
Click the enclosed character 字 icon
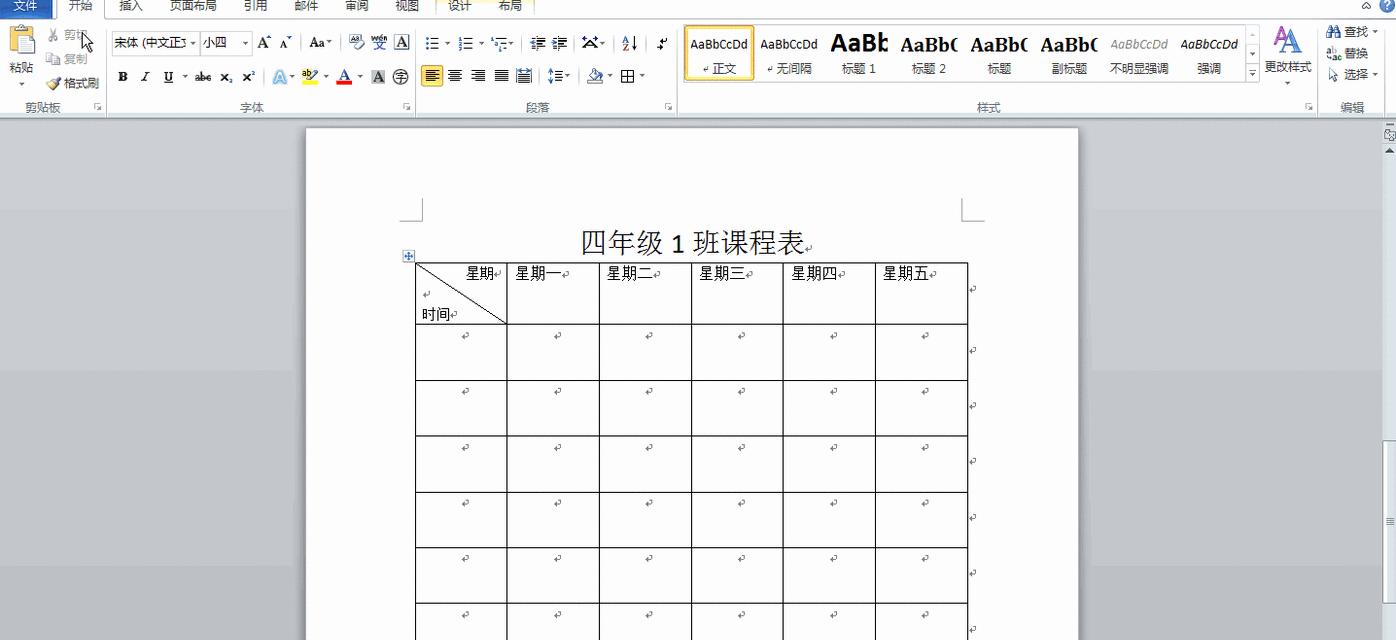[x=400, y=77]
